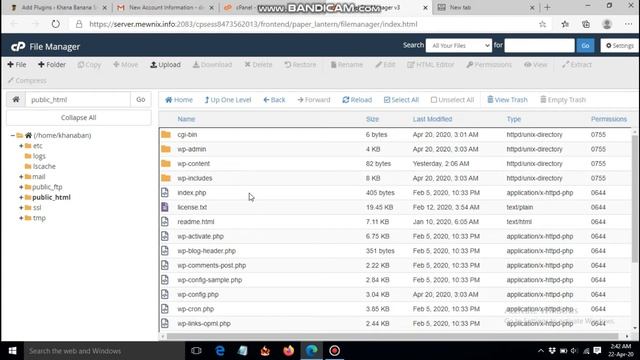
Task: Sort by Permissions column header
Action: tap(609, 119)
